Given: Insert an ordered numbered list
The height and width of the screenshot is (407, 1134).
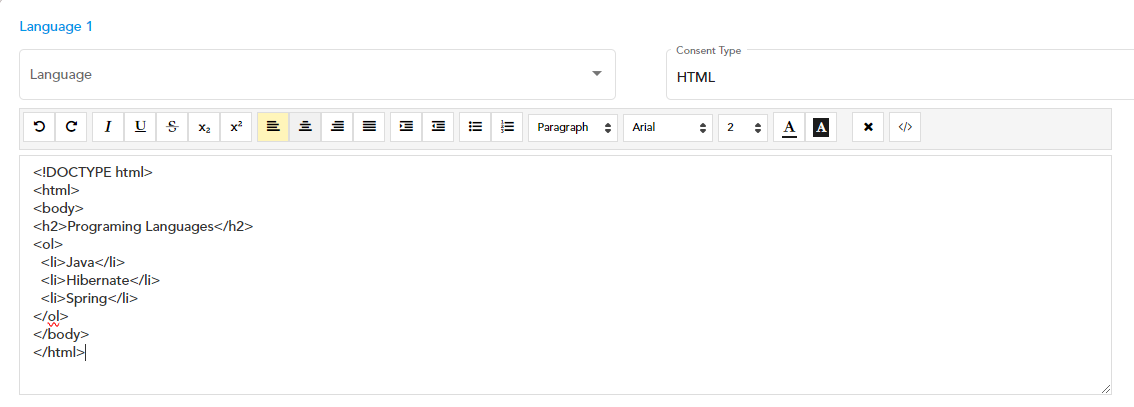Looking at the screenshot, I should pos(507,127).
